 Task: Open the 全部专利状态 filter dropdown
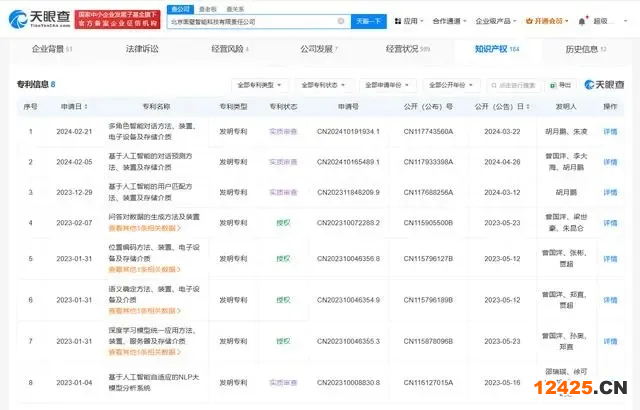[323, 85]
